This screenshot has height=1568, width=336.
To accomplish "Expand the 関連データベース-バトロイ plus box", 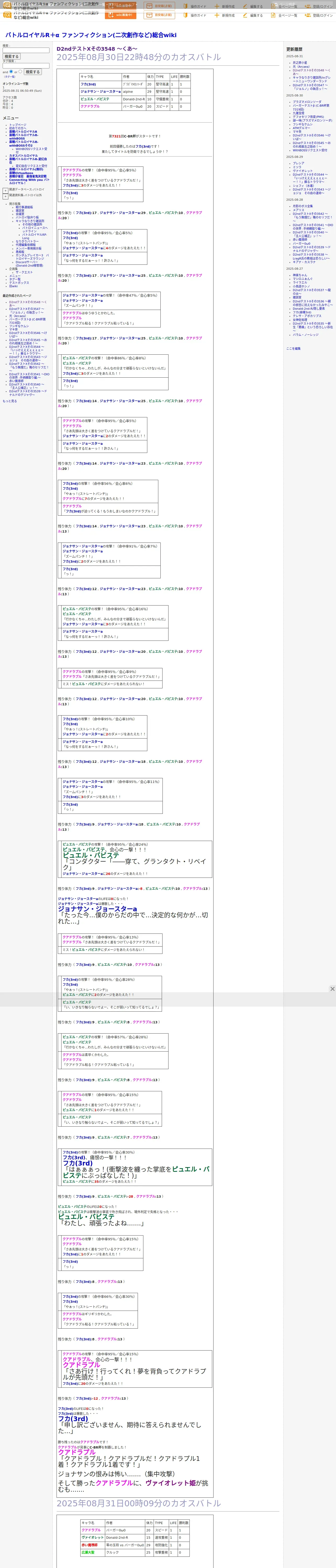I will (5, 190).
